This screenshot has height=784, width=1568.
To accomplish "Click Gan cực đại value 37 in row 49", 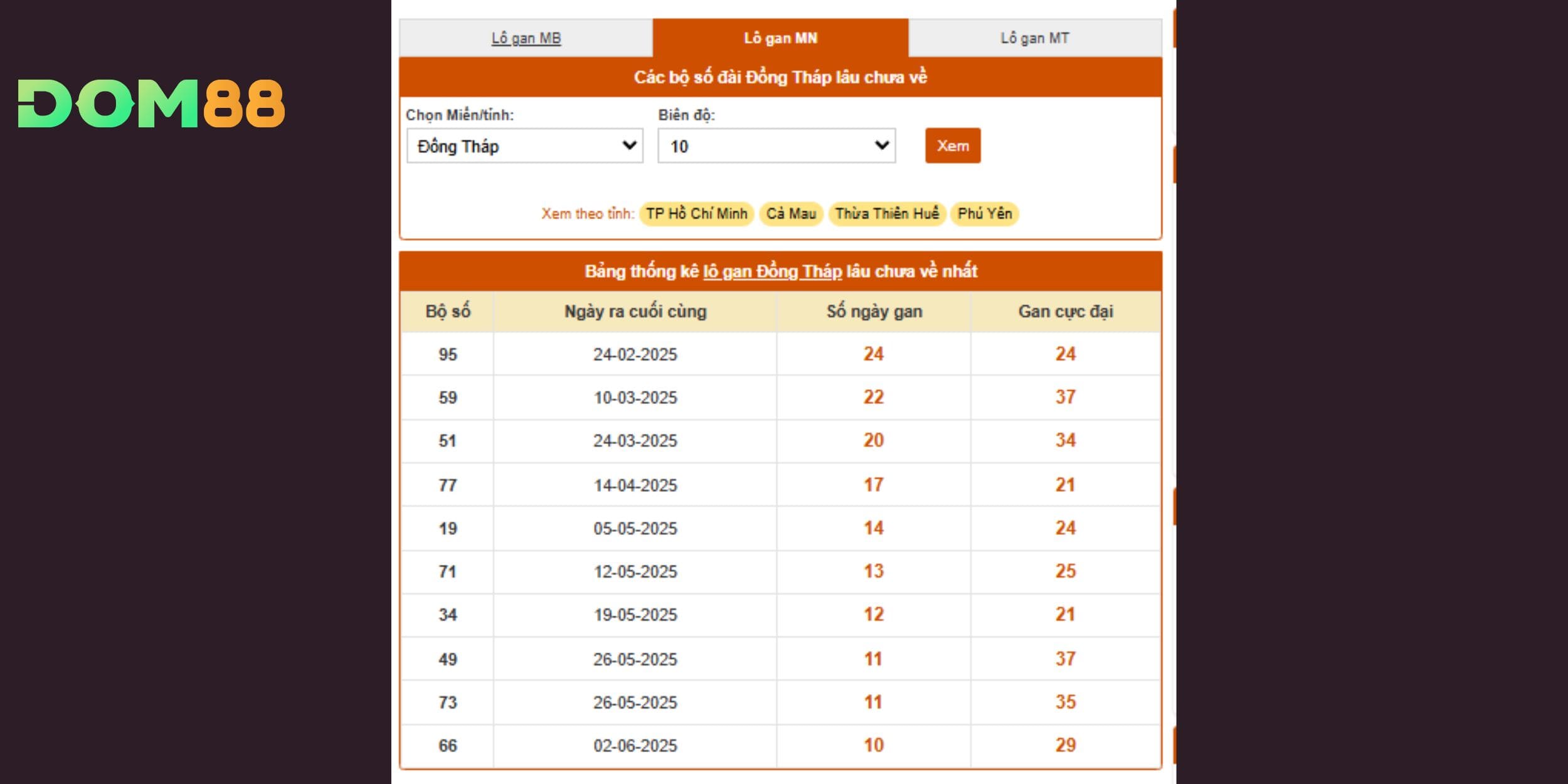I will tap(1066, 659).
